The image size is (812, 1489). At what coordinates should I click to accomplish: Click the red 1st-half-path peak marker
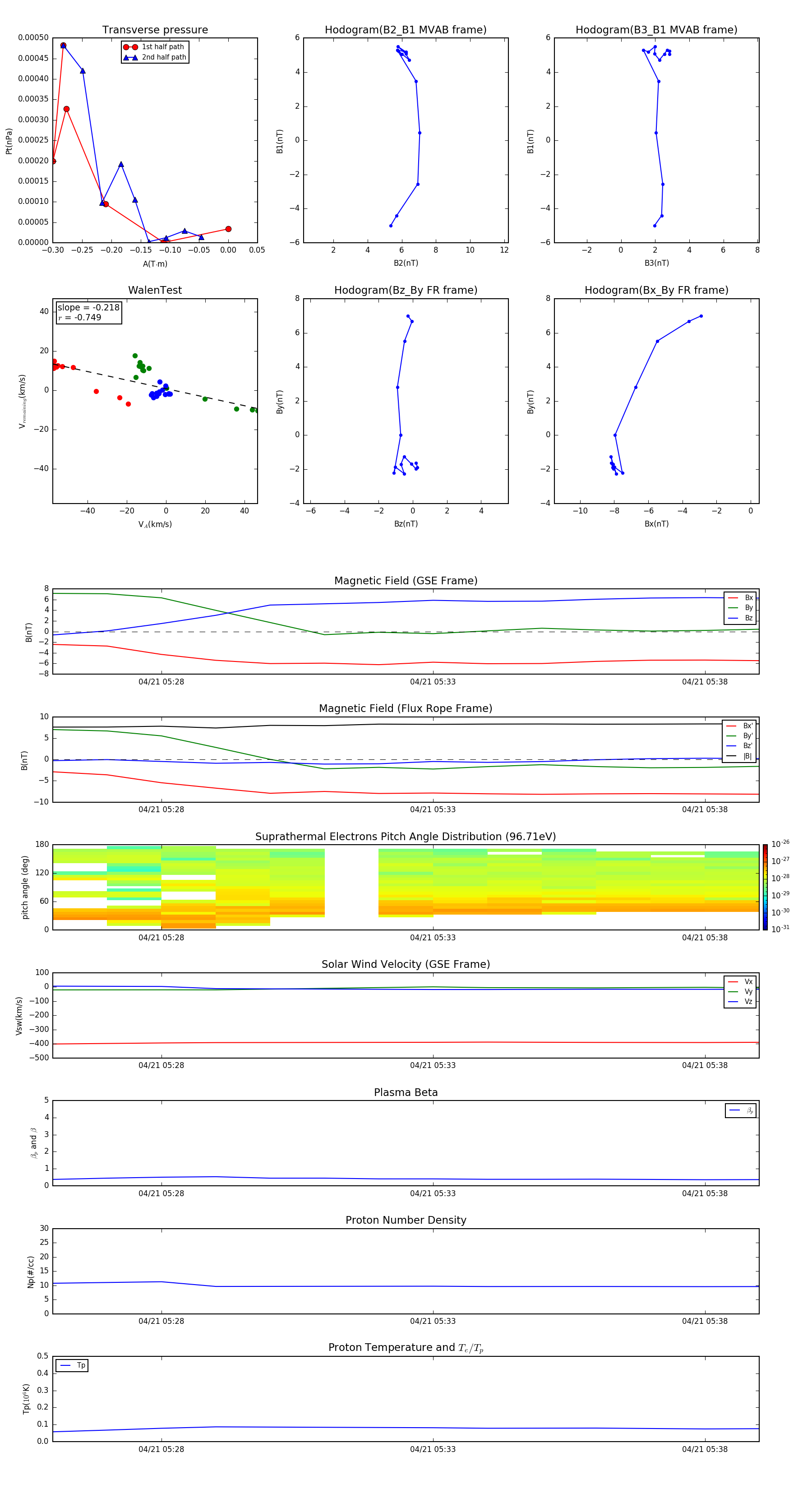(63, 45)
